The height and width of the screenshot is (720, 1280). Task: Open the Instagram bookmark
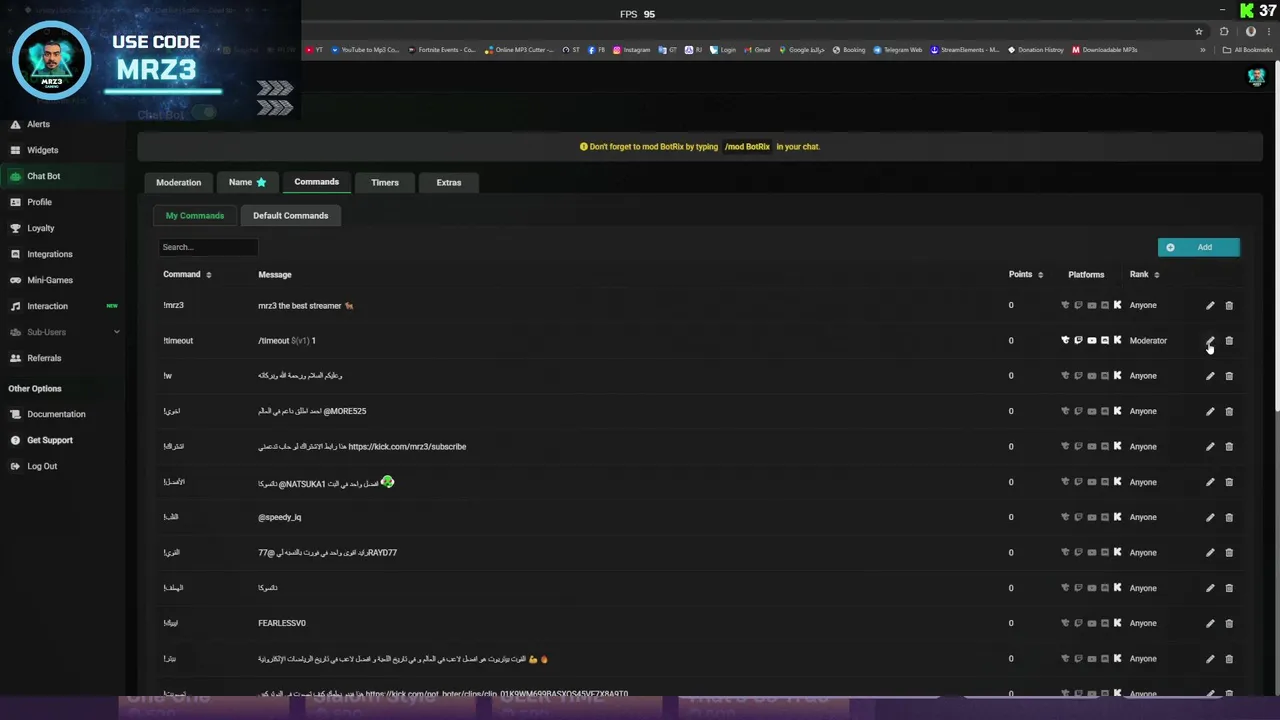point(632,49)
